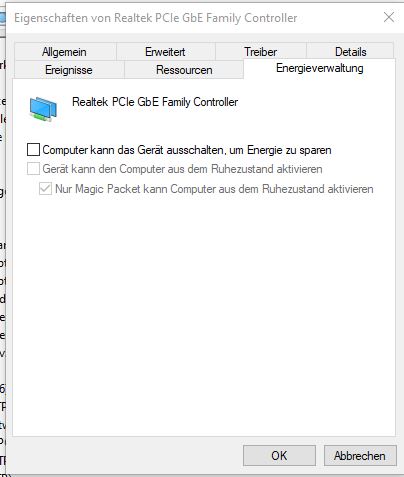Open the Erweitert tab
This screenshot has height=477, width=404.
[166, 52]
